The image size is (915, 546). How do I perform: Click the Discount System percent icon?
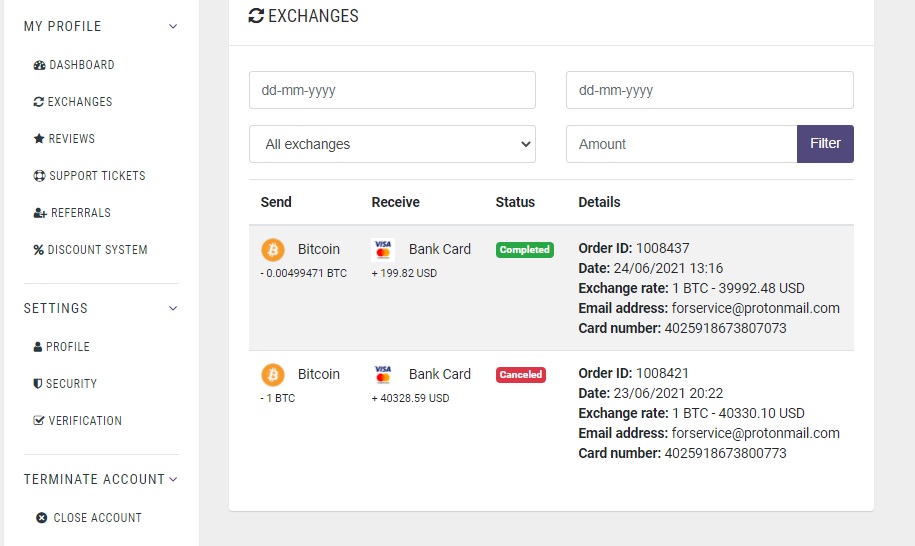point(39,250)
